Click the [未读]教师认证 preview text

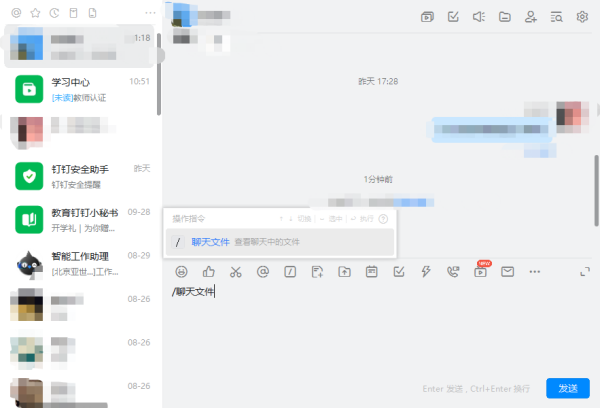[x=79, y=98]
